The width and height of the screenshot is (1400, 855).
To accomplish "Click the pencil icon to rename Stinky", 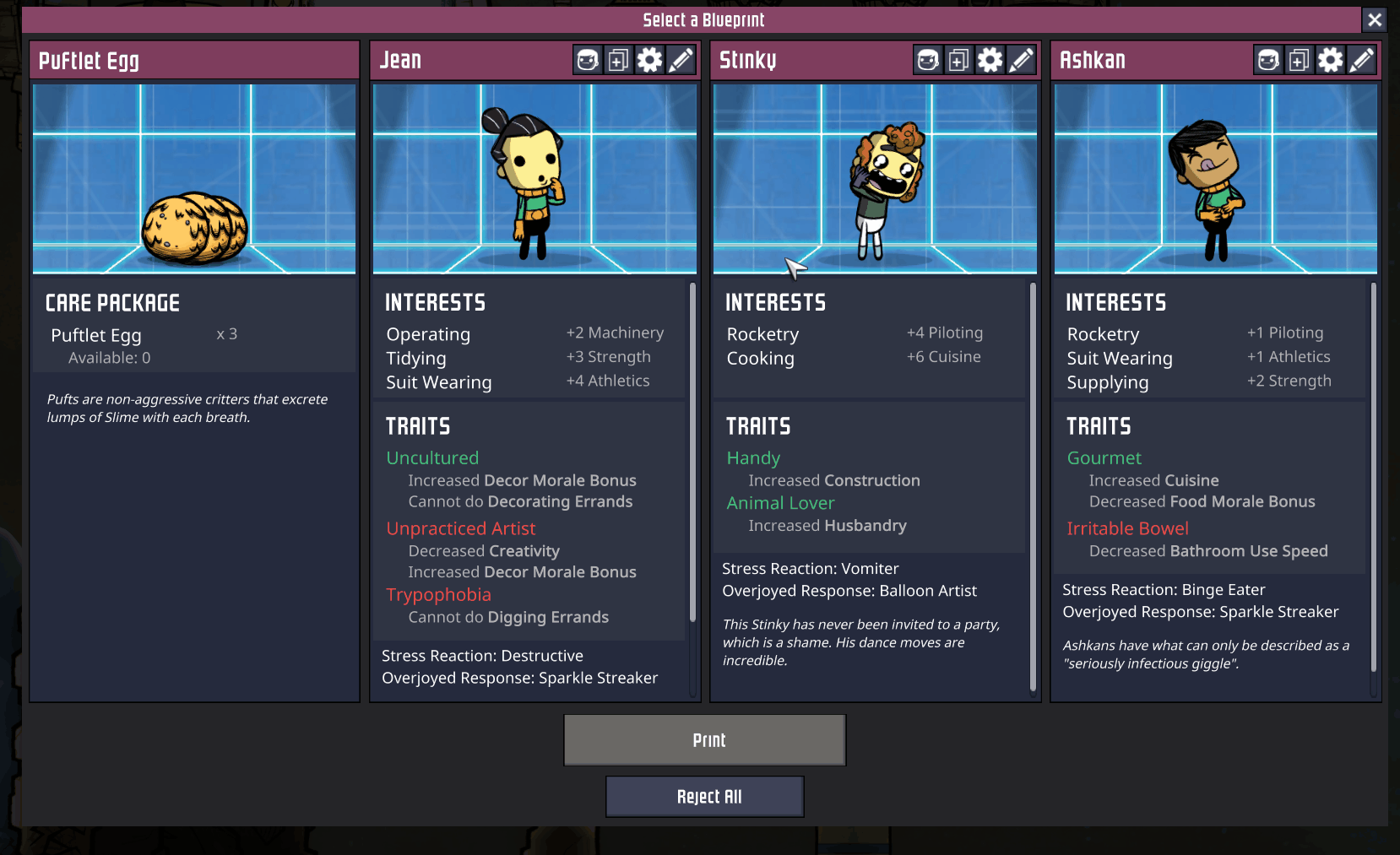I will (1021, 60).
